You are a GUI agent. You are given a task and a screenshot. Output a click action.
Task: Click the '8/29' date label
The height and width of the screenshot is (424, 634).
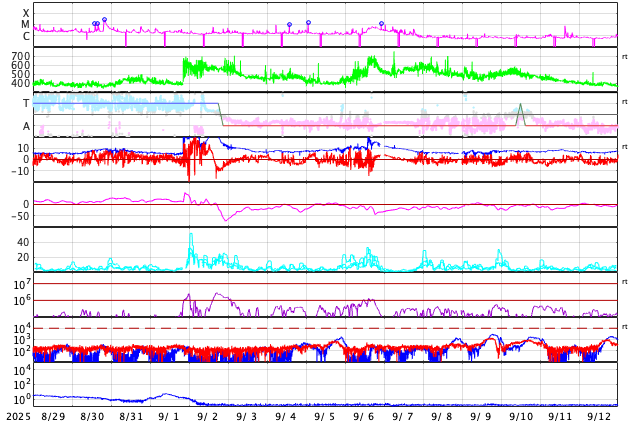pos(53,417)
